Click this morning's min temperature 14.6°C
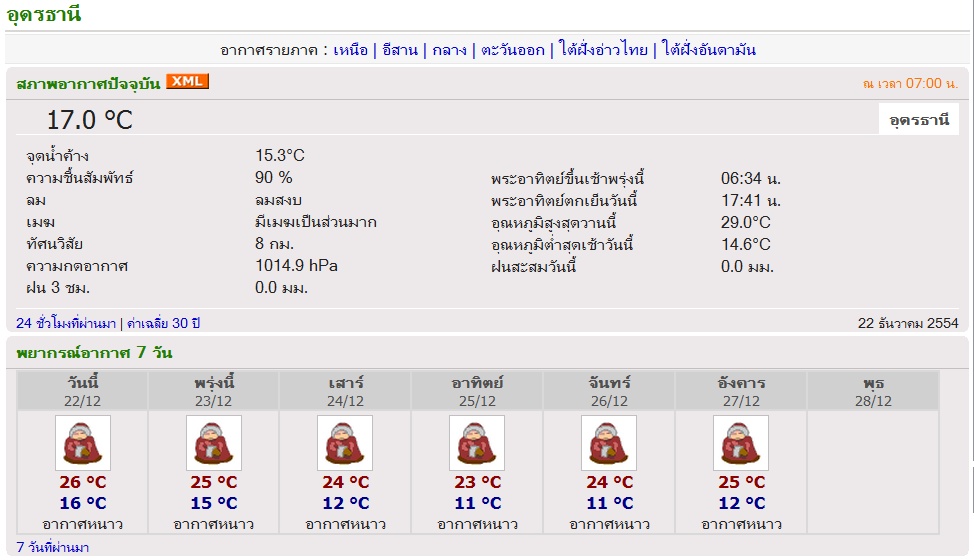The height and width of the screenshot is (560, 974). (x=745, y=245)
